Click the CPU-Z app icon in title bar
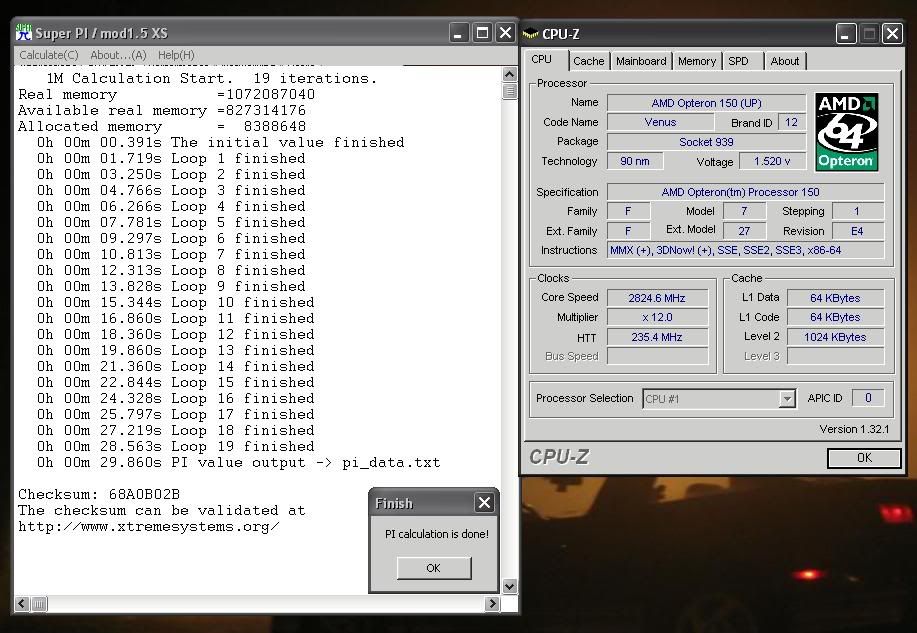Viewport: 917px width, 633px height. pyautogui.click(x=530, y=34)
